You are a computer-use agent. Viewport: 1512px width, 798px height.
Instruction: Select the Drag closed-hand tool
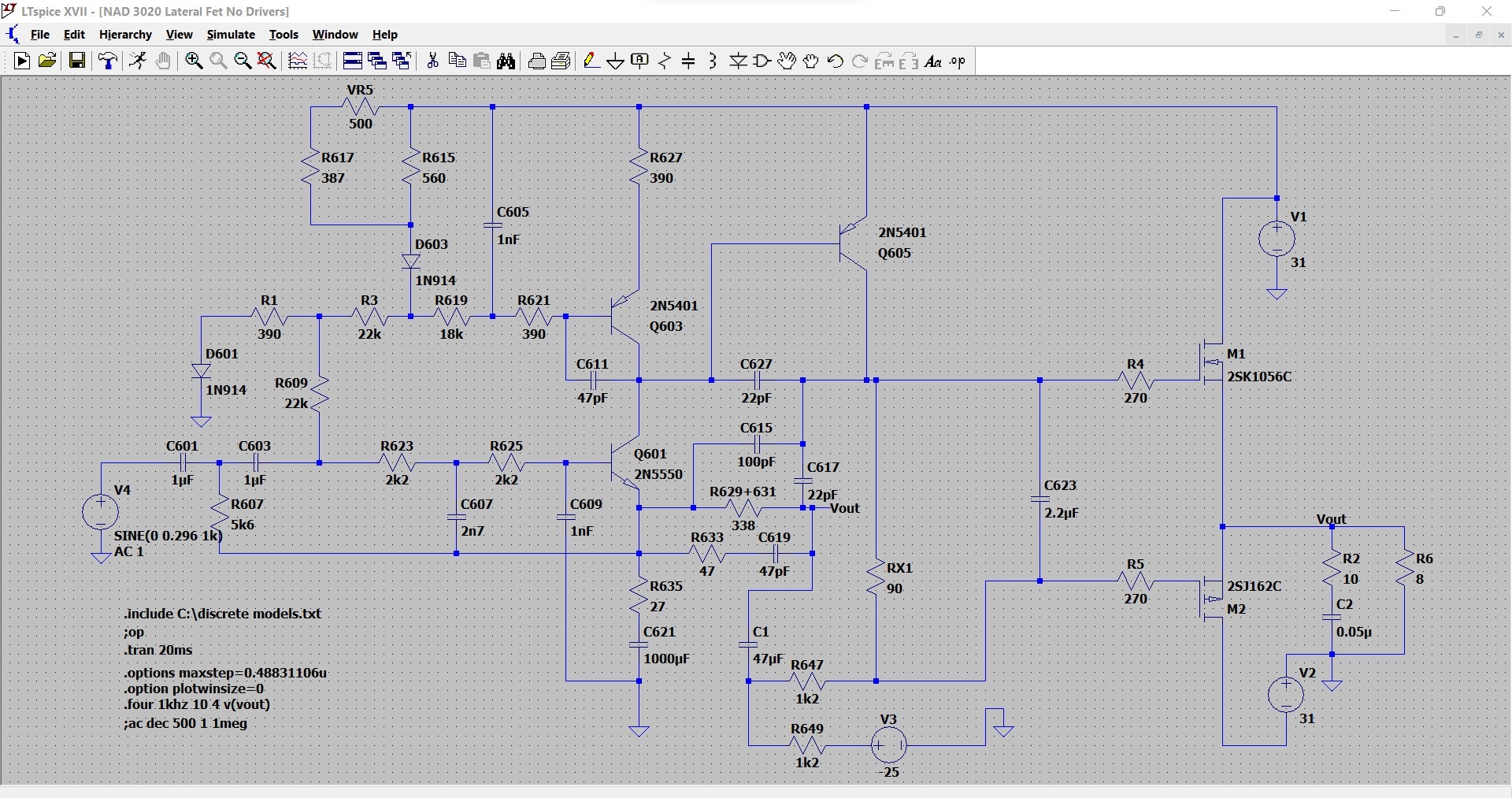pos(811,61)
